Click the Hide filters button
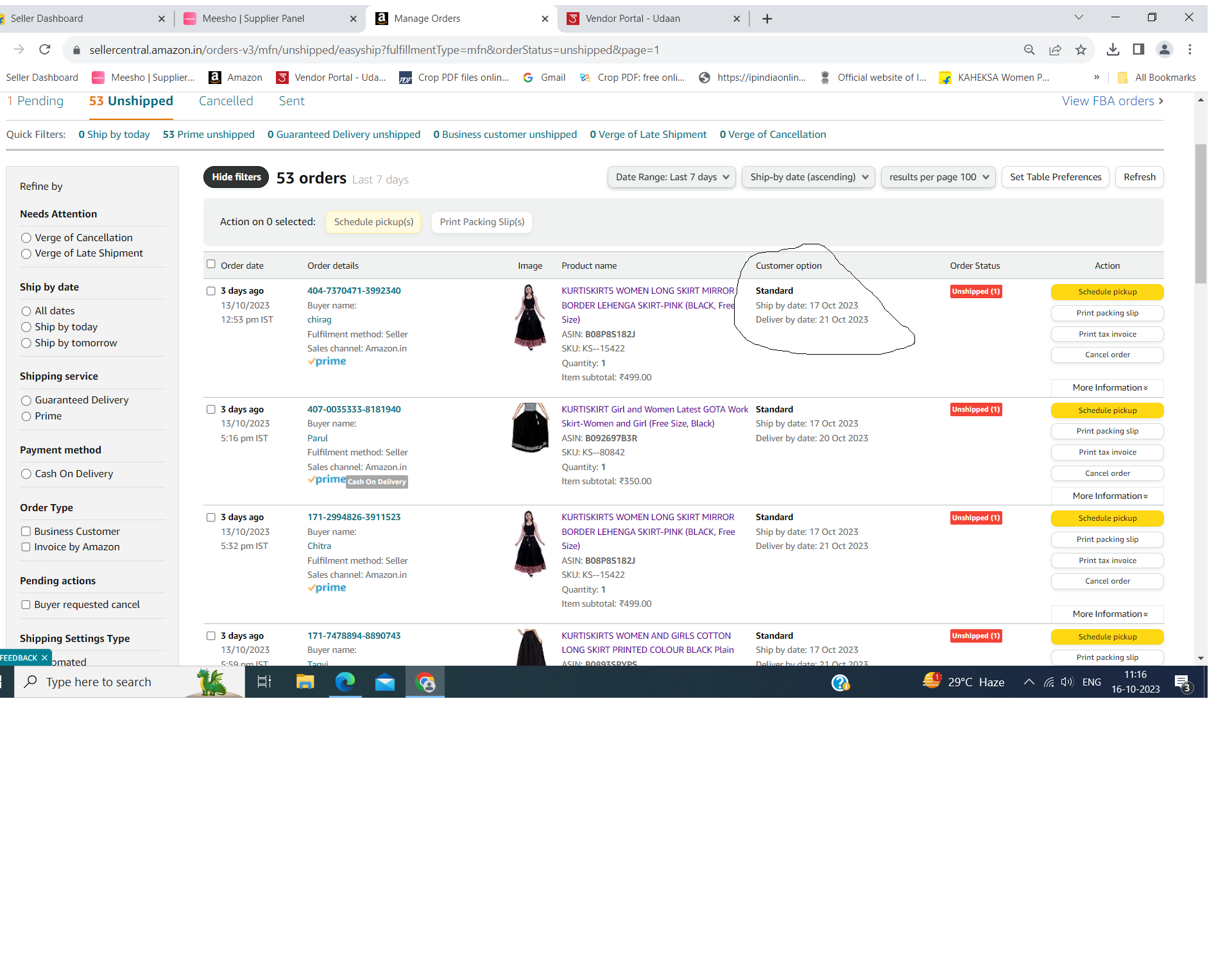1232x962 pixels. click(x=237, y=177)
